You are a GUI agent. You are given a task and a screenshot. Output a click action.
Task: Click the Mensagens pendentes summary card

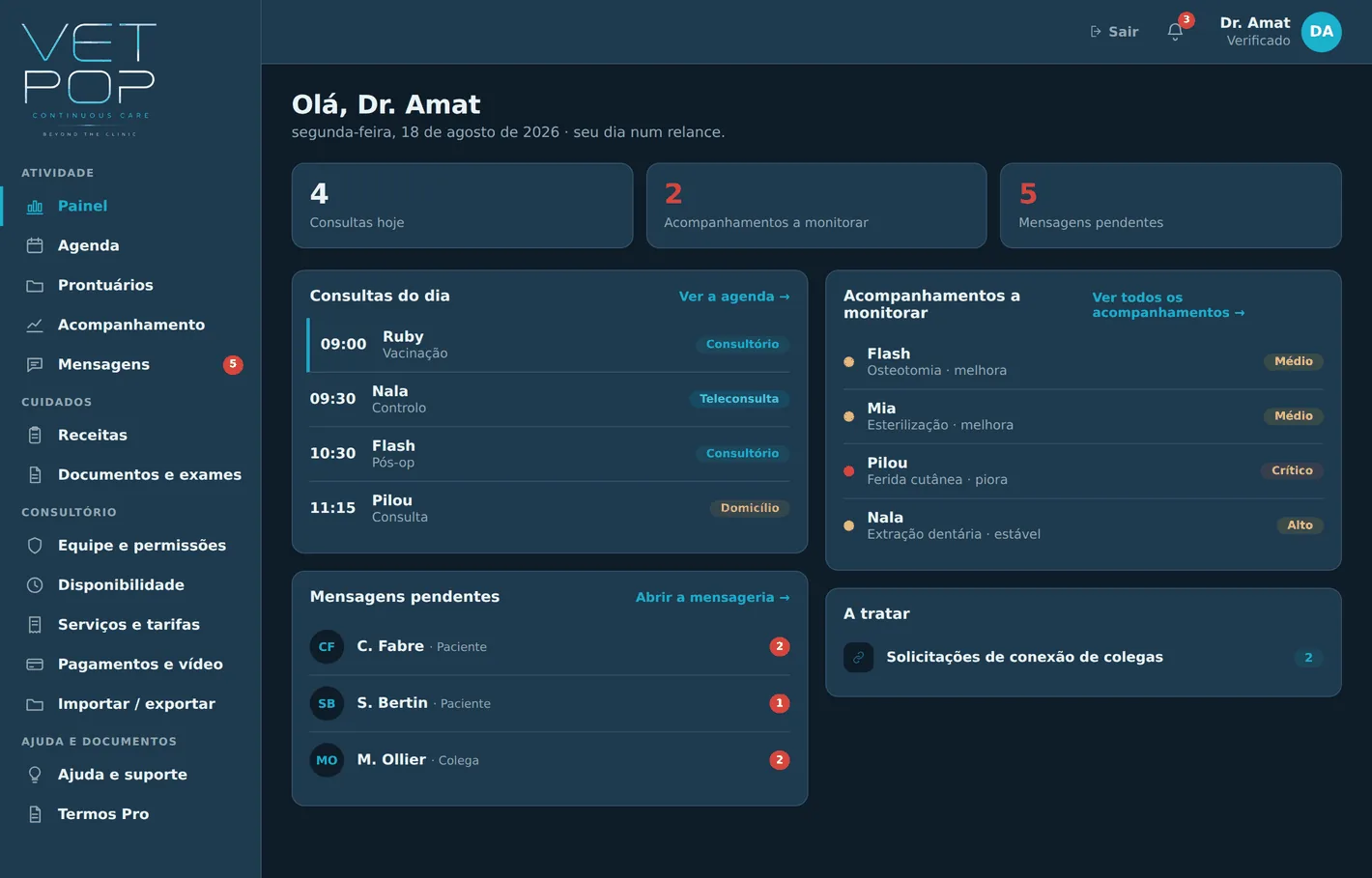(1170, 206)
